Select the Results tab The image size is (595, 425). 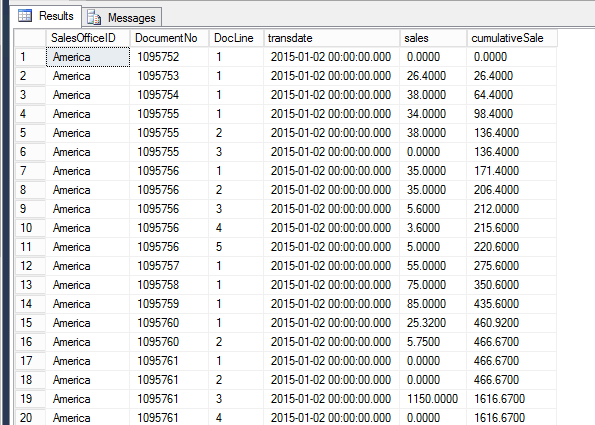click(46, 16)
